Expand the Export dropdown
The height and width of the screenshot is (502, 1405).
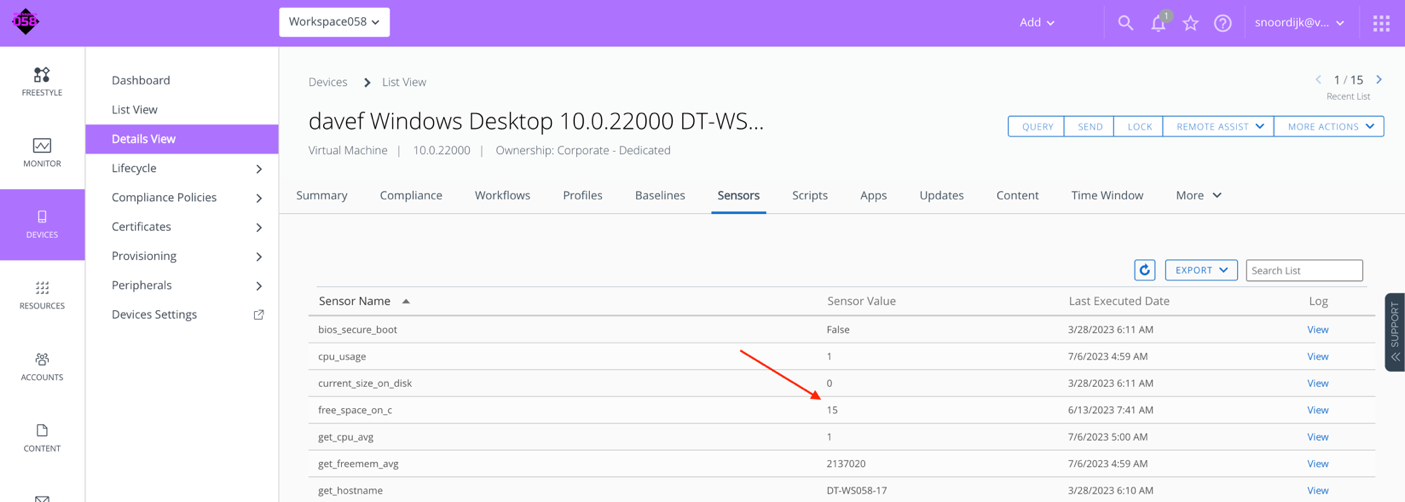pyautogui.click(x=1201, y=270)
